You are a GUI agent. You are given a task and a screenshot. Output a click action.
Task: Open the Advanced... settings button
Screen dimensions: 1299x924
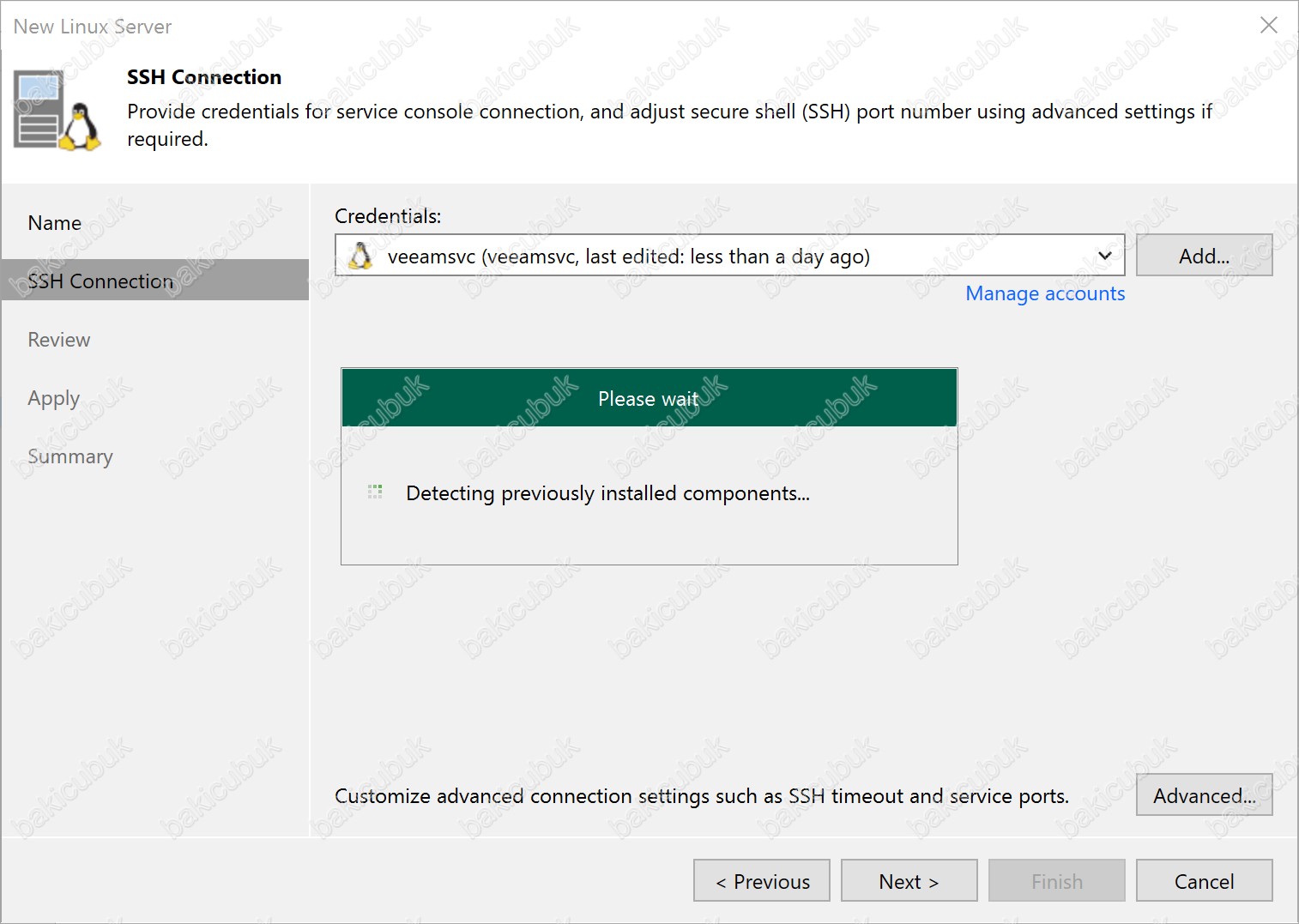[1204, 795]
